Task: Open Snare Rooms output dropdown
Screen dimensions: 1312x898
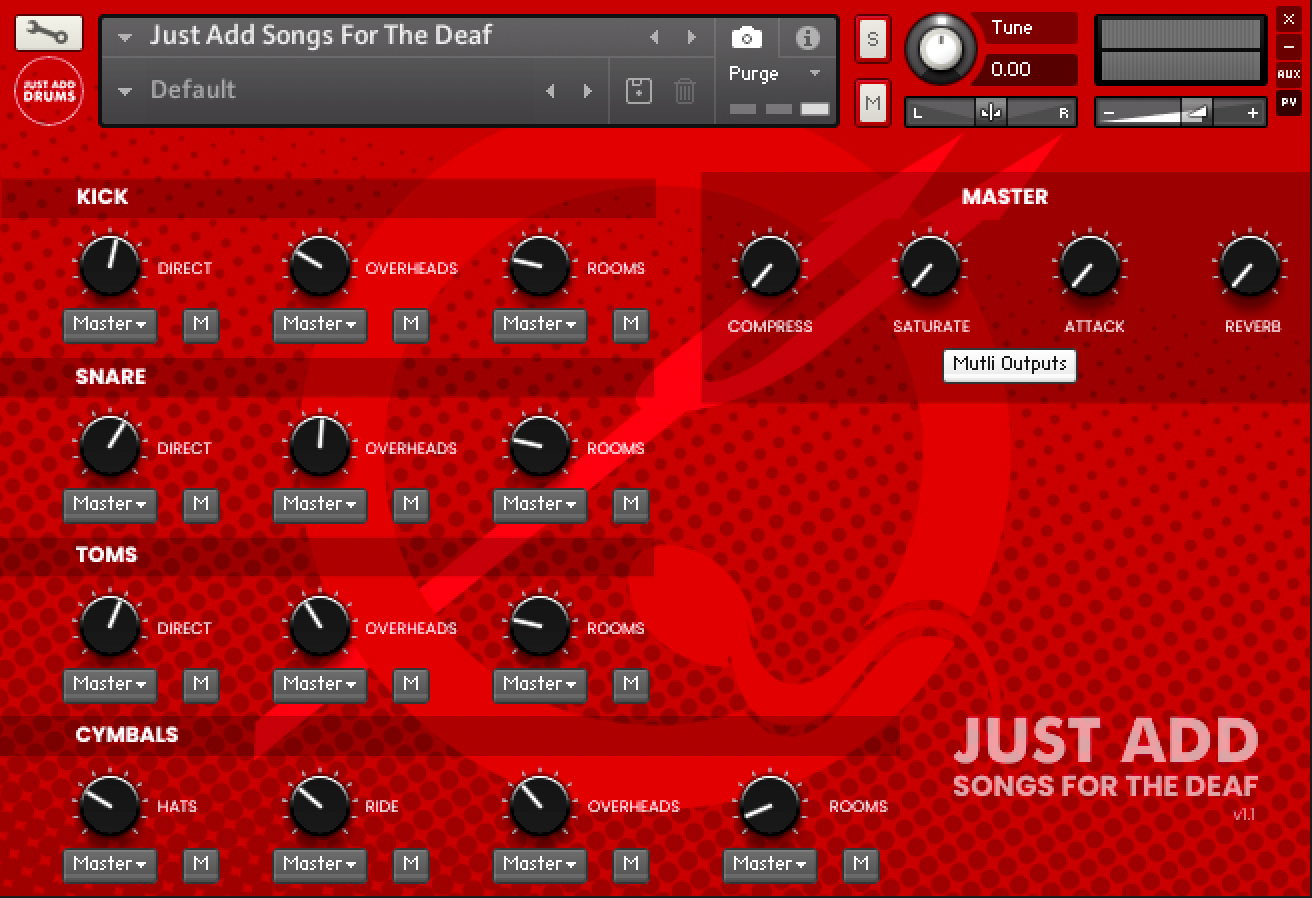Action: pos(540,504)
